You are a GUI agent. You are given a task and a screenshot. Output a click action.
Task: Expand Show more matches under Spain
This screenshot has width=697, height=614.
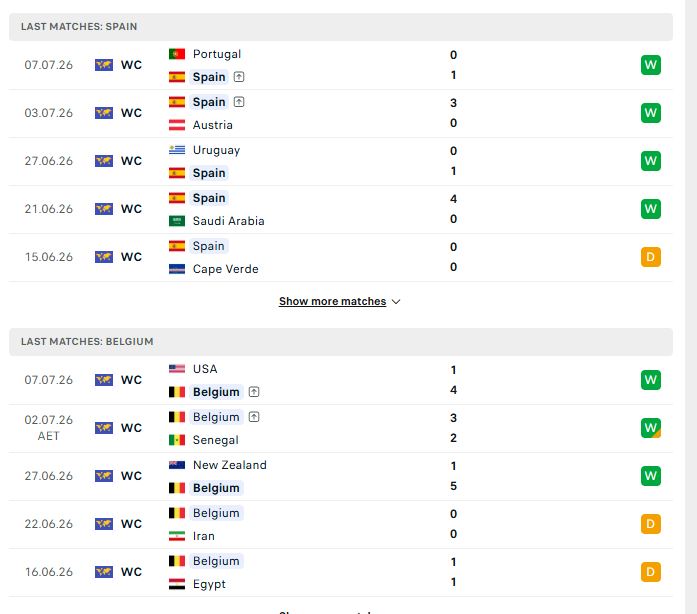point(332,301)
